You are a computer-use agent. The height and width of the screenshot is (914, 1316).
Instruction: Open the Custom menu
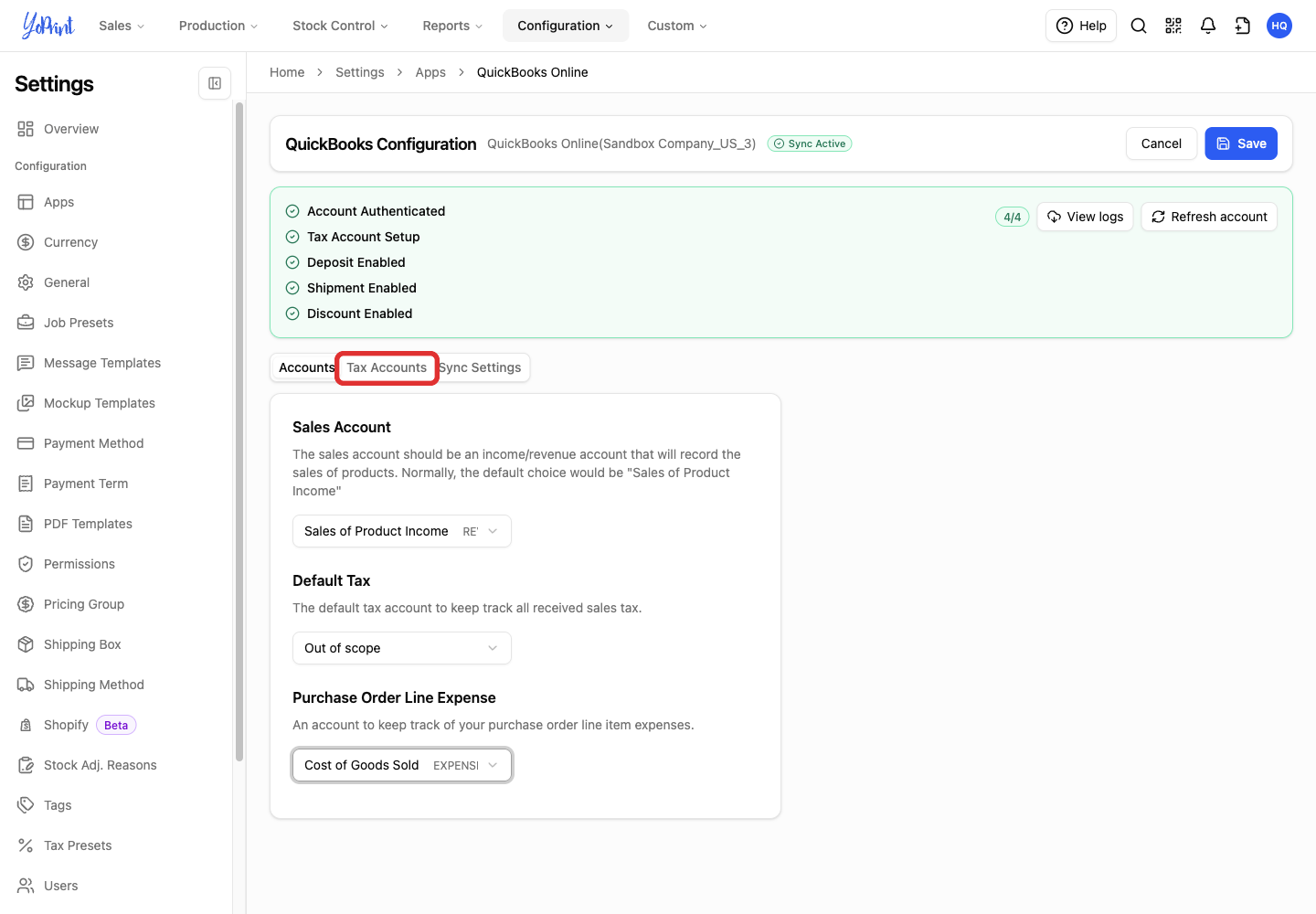coord(677,26)
